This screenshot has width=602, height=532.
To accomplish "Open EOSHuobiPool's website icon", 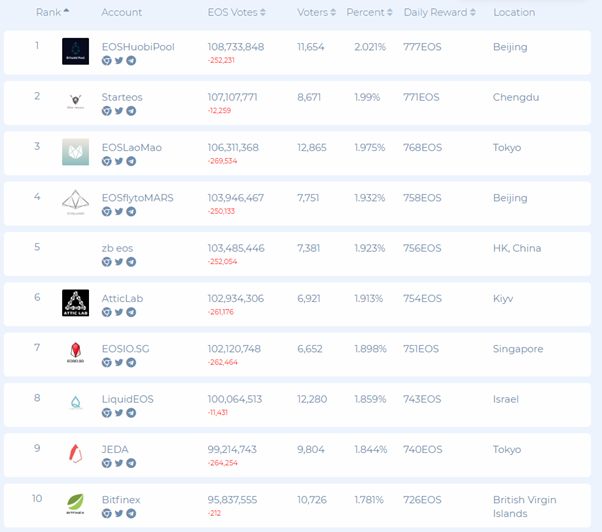I will 107,61.
